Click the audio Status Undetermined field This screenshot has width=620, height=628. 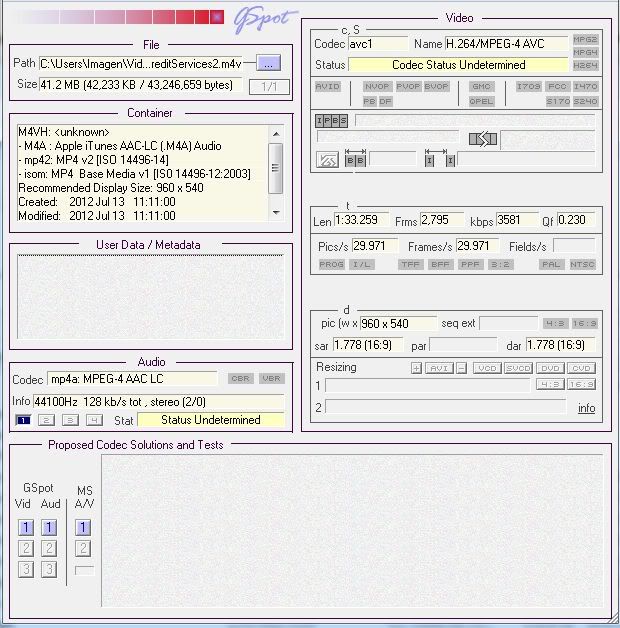(x=211, y=420)
